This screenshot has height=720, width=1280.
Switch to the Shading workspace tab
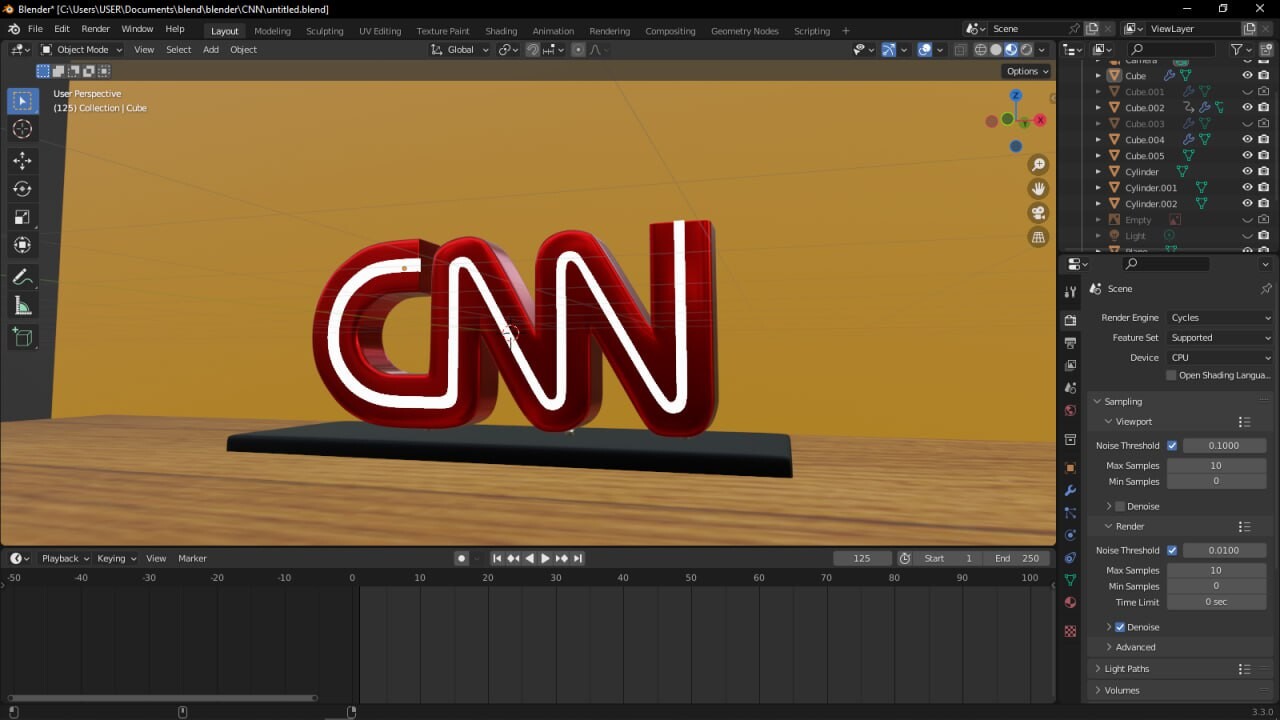(501, 30)
